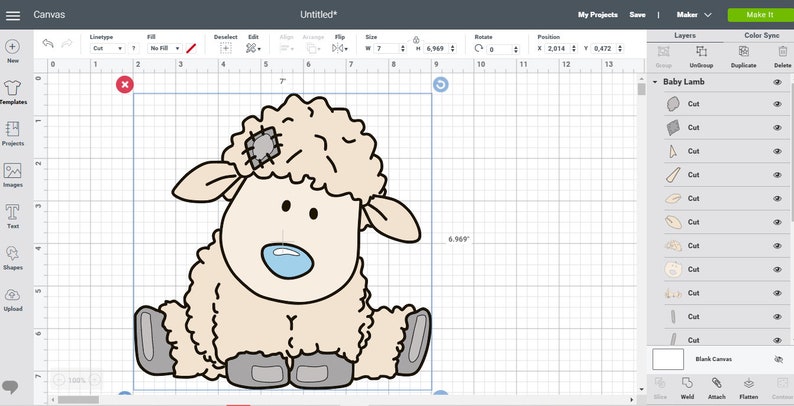Click Save in the header
Image resolution: width=794 pixels, height=406 pixels.
(x=637, y=15)
